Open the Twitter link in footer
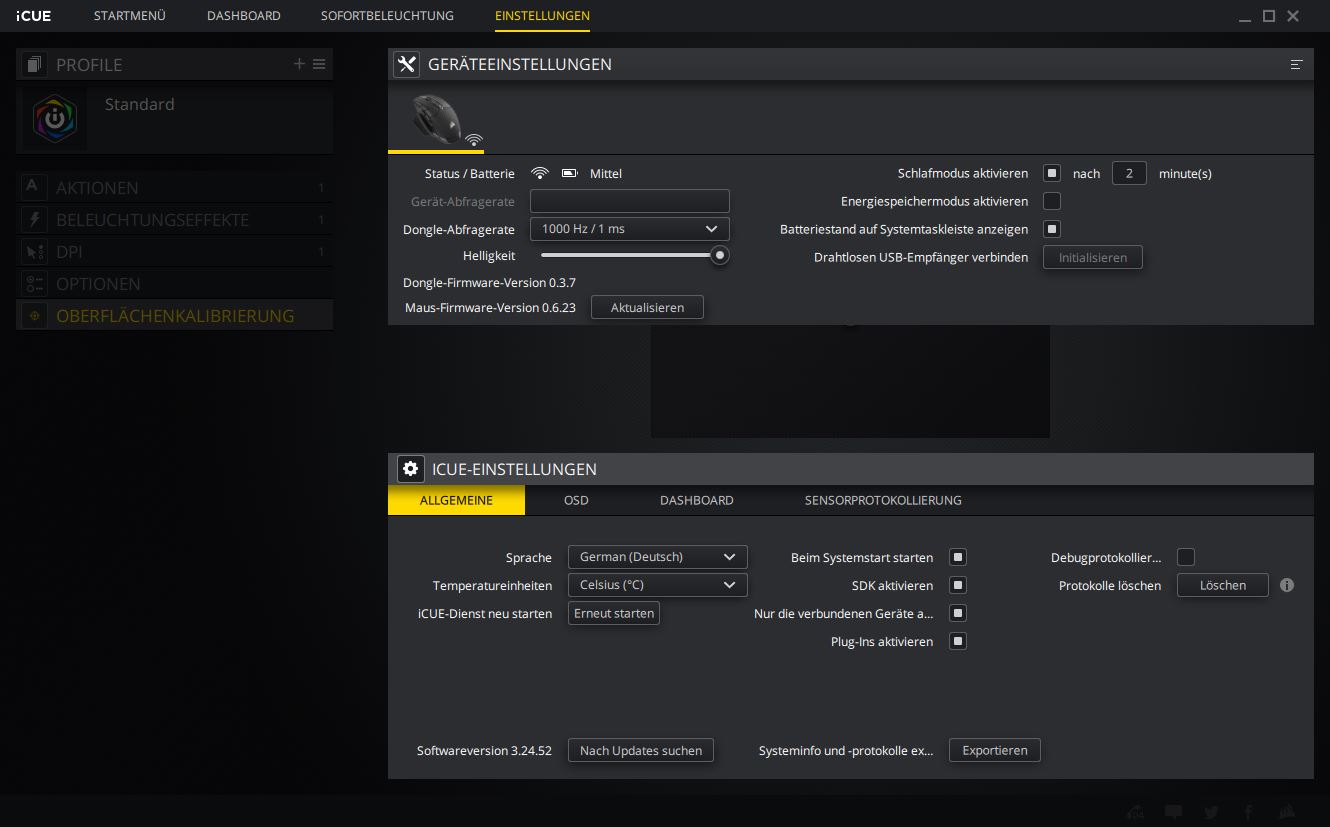This screenshot has width=1330, height=827. (x=1211, y=812)
